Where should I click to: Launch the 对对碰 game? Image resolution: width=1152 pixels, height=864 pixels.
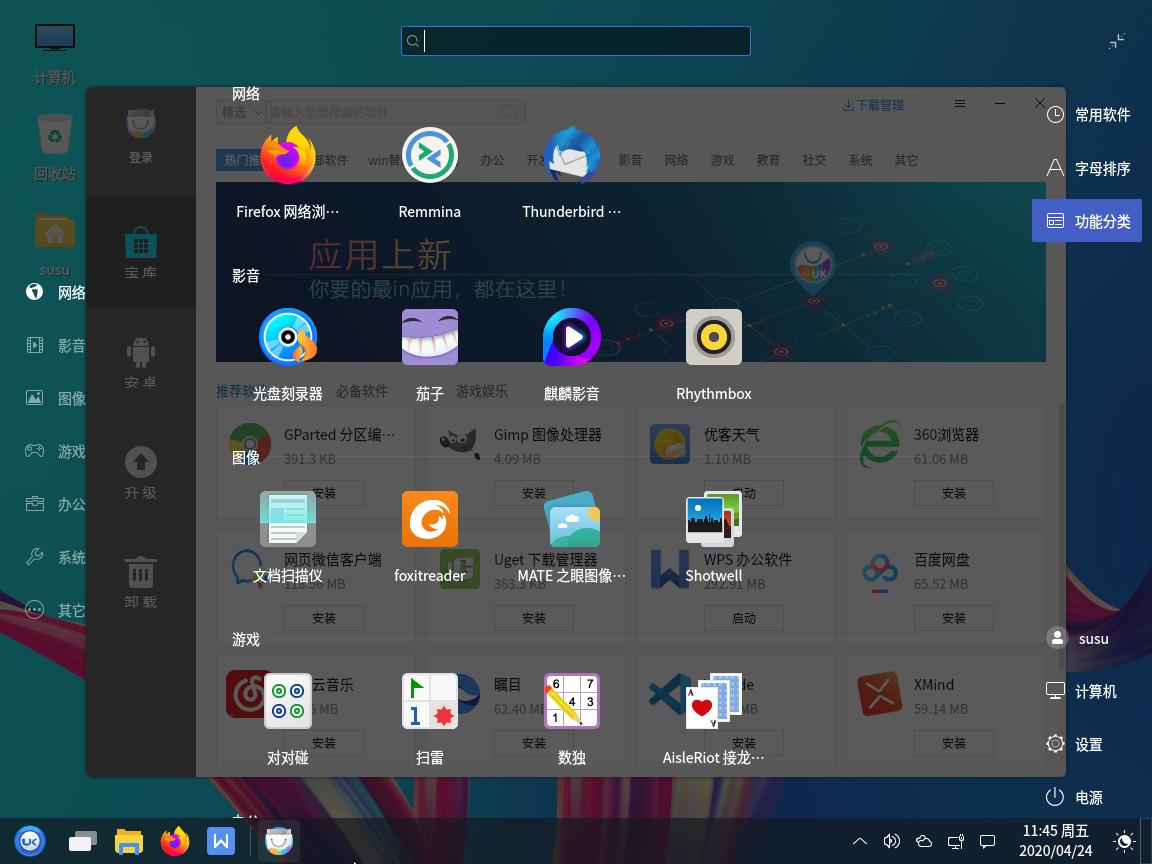coord(287,701)
